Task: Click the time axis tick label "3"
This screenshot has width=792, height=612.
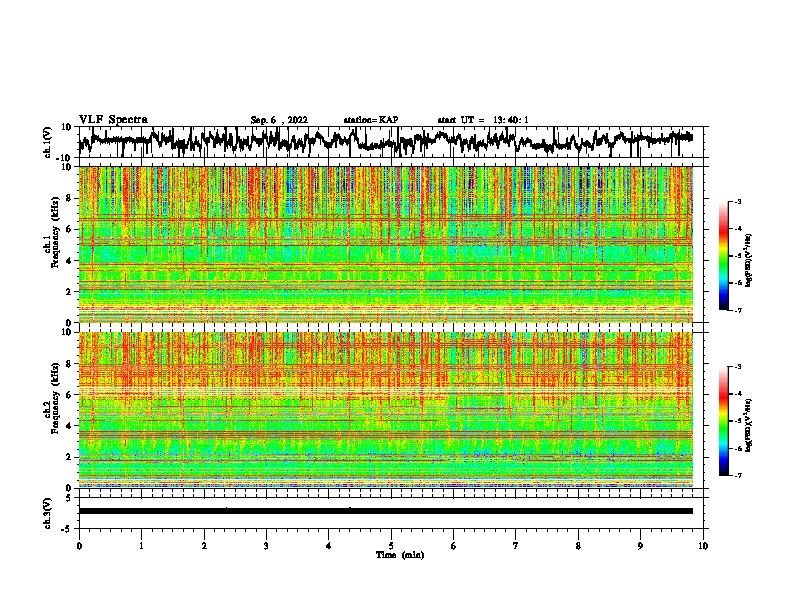Action: 266,546
